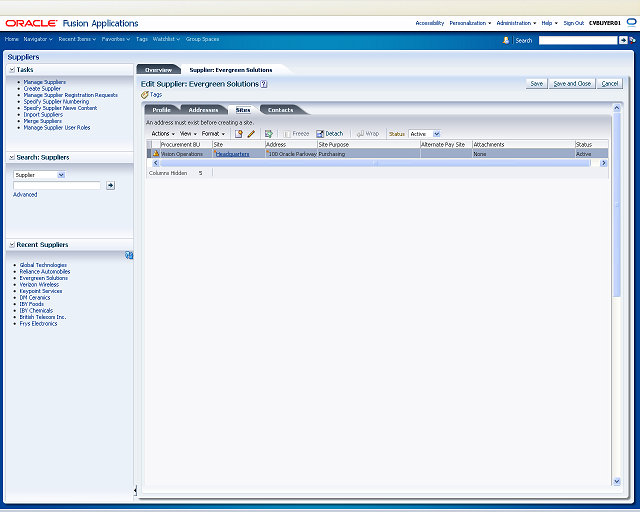Open the Format dropdown menu

point(213,134)
